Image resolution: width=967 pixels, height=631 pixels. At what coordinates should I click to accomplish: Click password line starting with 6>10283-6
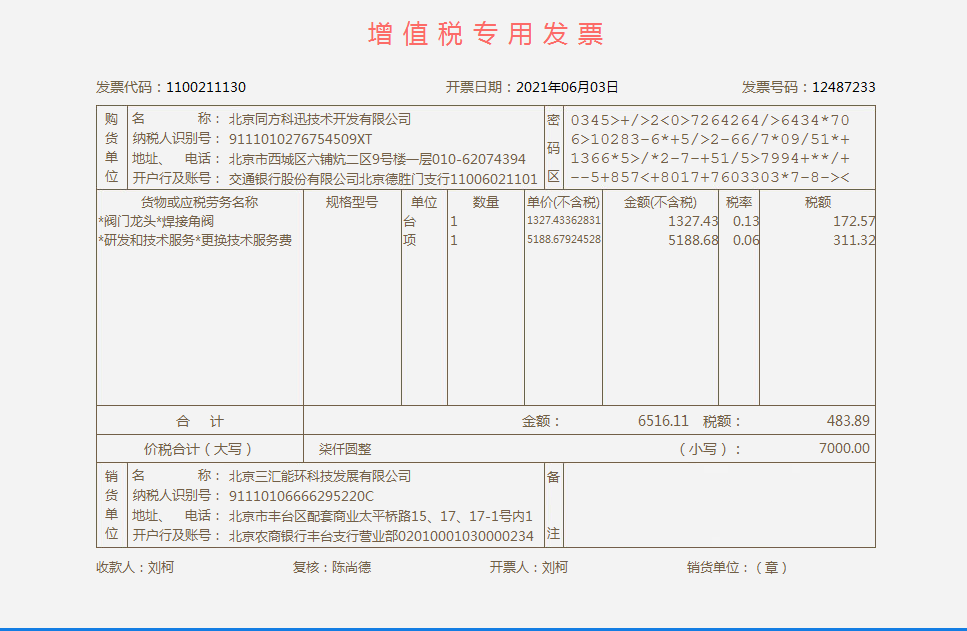pos(710,139)
